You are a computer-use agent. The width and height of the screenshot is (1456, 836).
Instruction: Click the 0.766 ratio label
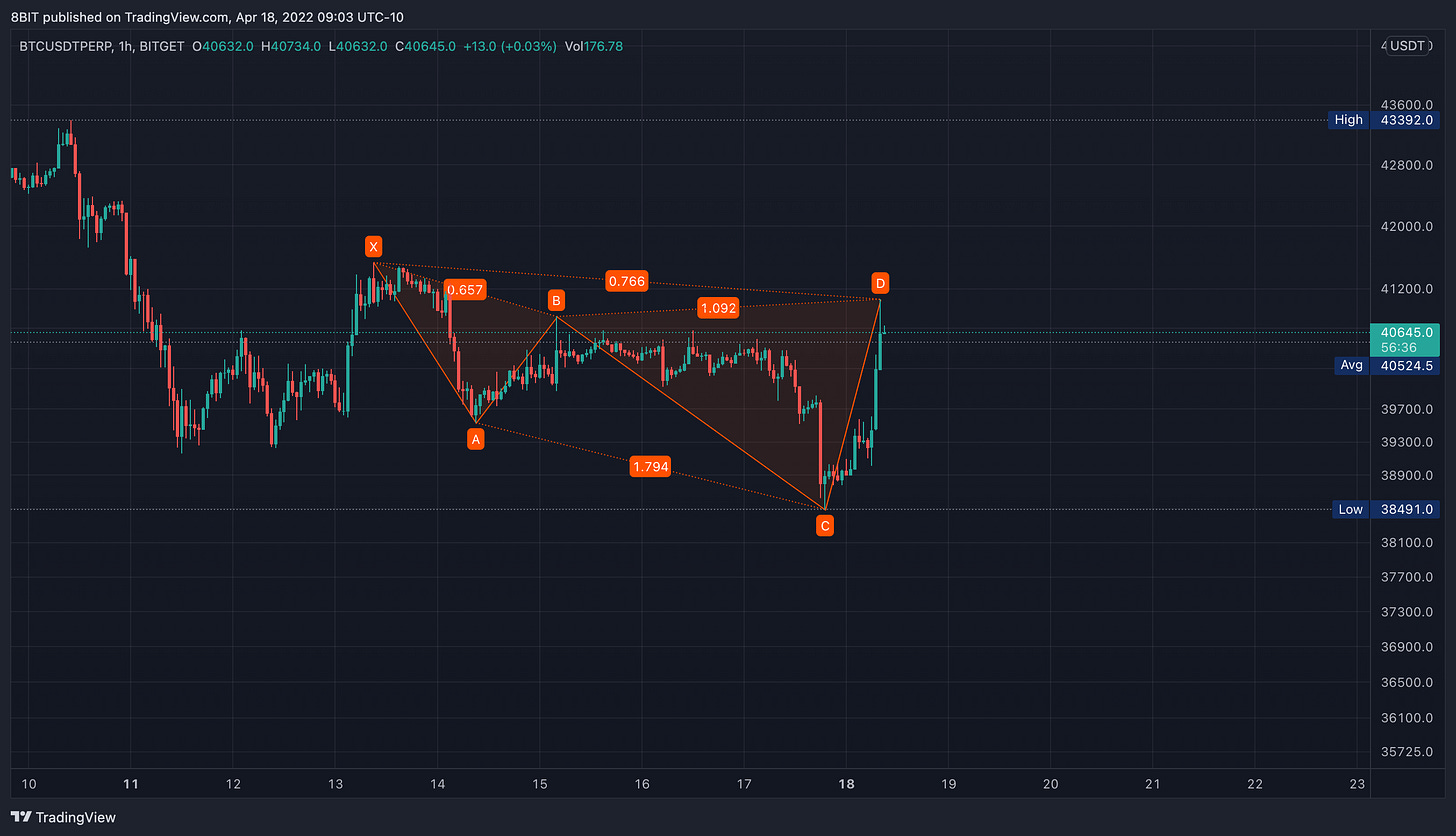pyautogui.click(x=626, y=282)
